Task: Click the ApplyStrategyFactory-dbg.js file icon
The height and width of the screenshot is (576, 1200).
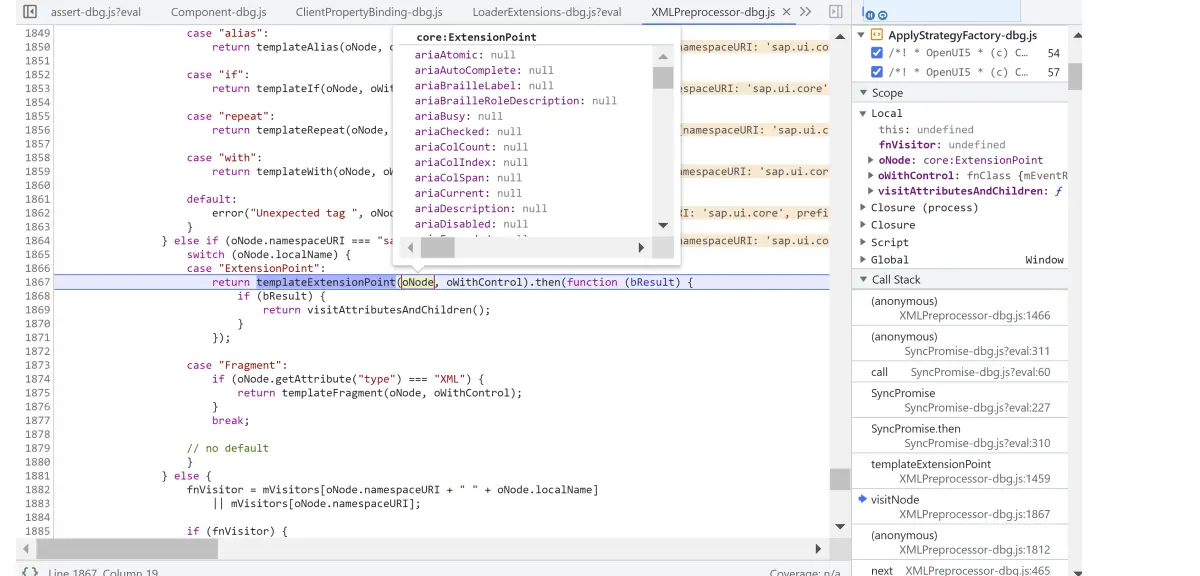Action: (877, 35)
